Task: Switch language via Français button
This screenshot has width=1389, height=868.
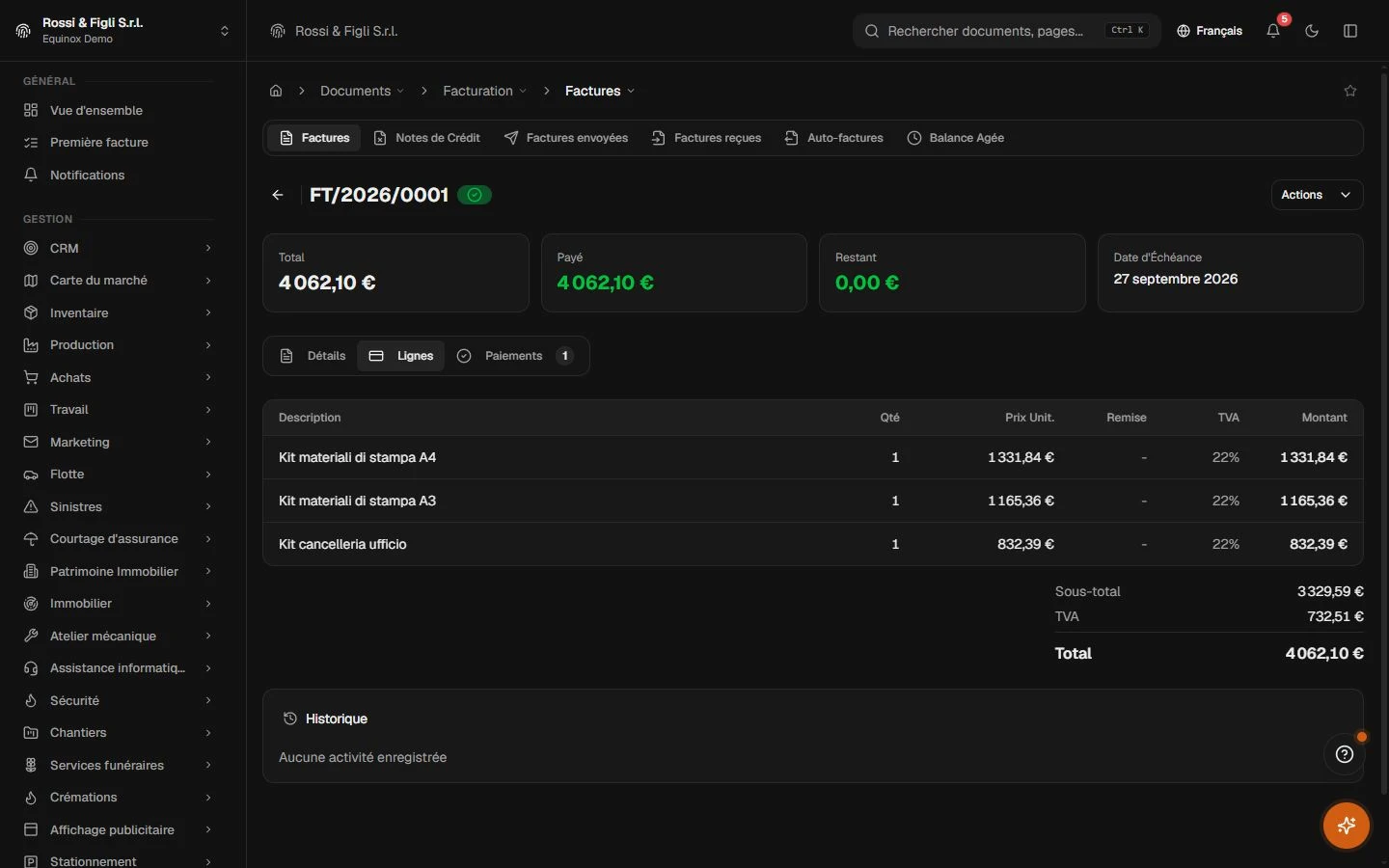Action: (1210, 31)
